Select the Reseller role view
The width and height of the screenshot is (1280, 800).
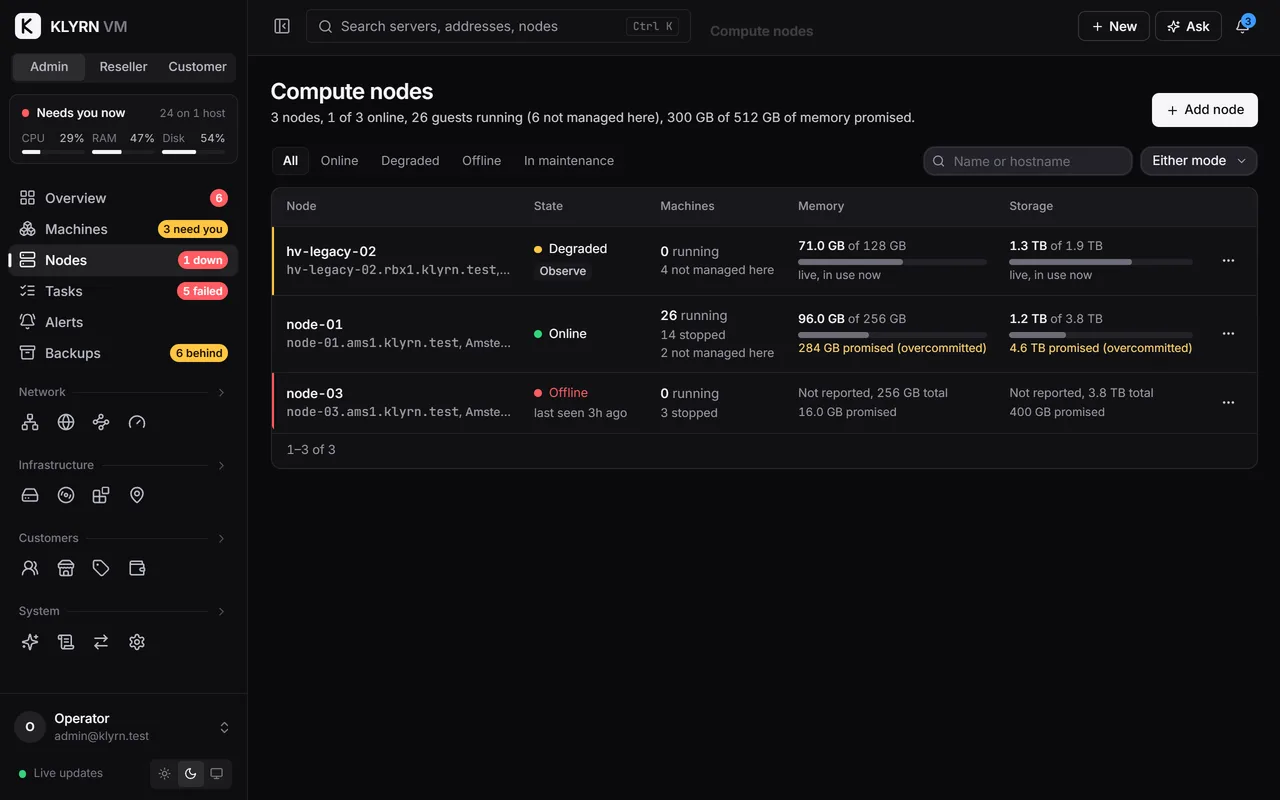123,67
